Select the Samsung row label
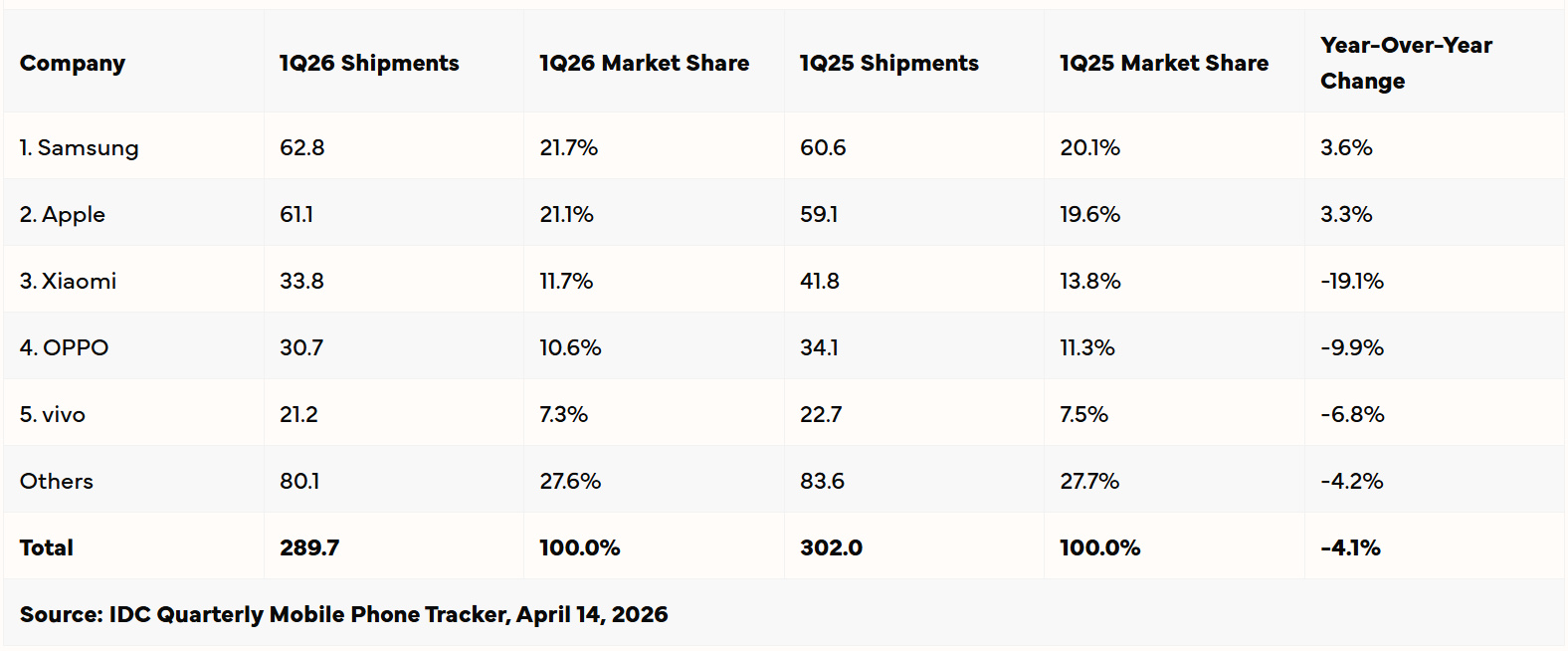The width and height of the screenshot is (1568, 651). [x=79, y=148]
